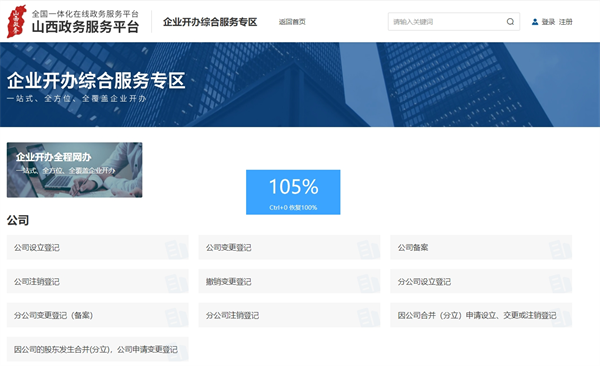600x366 pixels.
Task: Click the user profile icon
Action: point(535,22)
